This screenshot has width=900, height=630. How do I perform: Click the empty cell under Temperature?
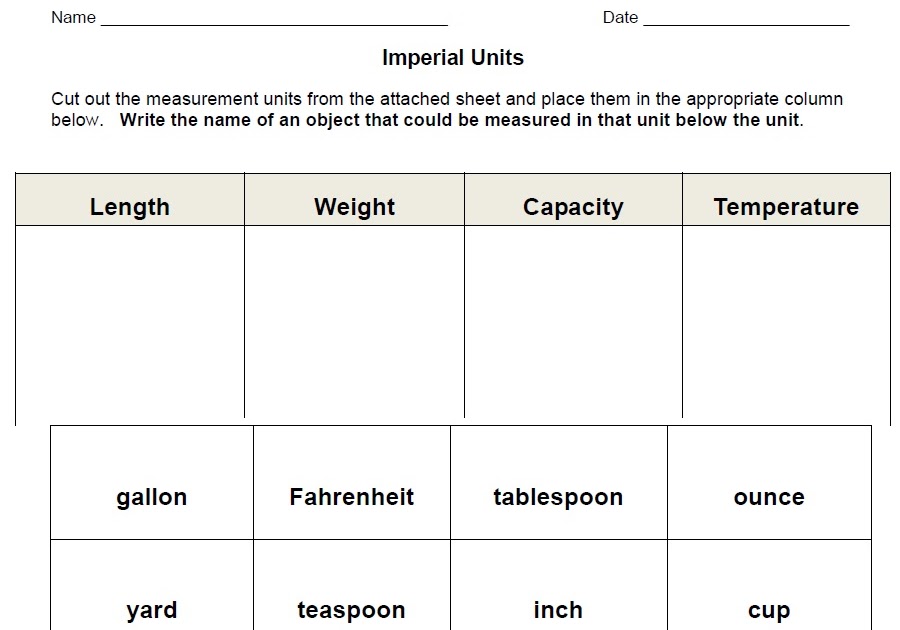786,320
